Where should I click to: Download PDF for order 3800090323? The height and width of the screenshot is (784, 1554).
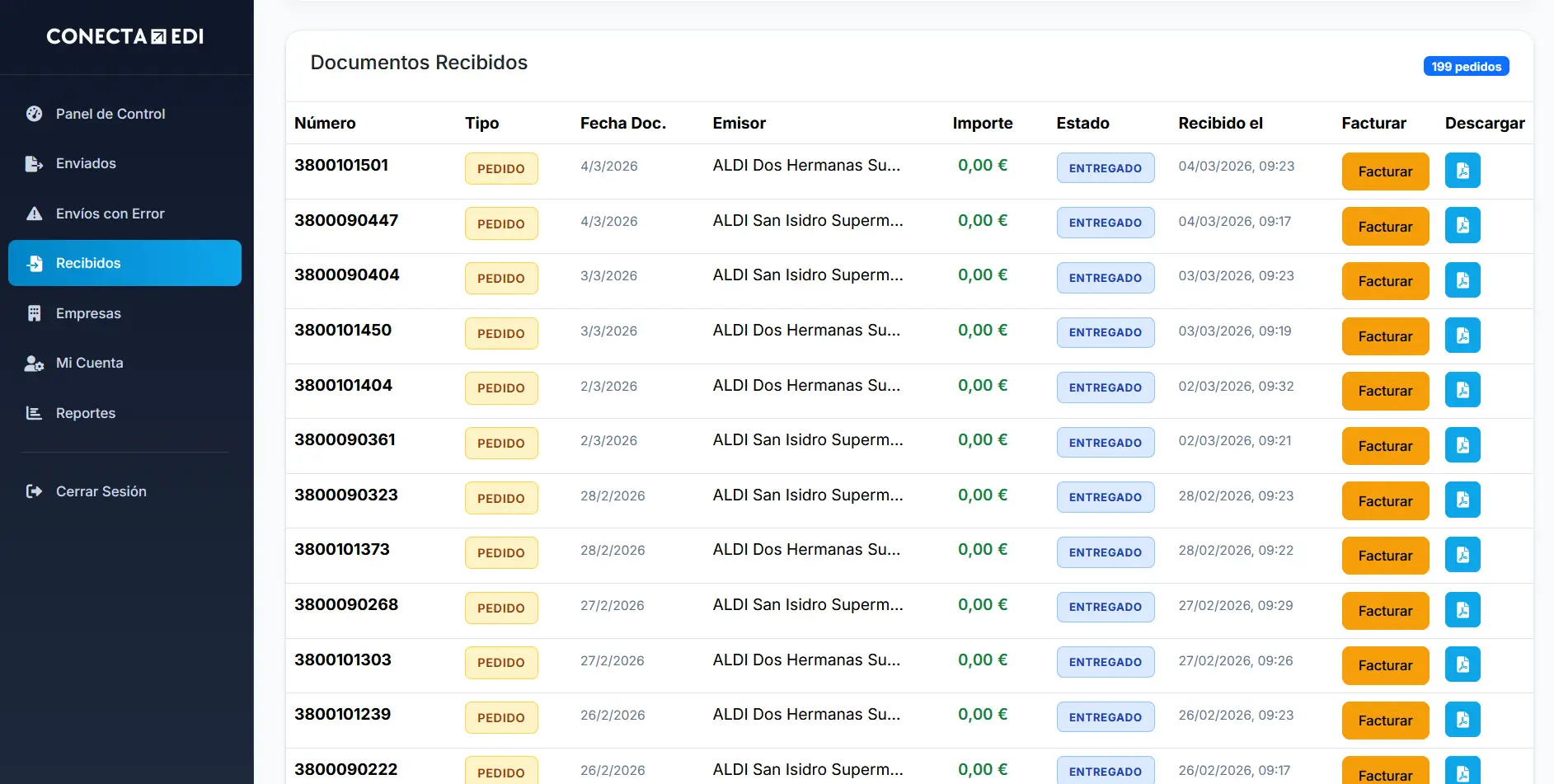point(1462,500)
